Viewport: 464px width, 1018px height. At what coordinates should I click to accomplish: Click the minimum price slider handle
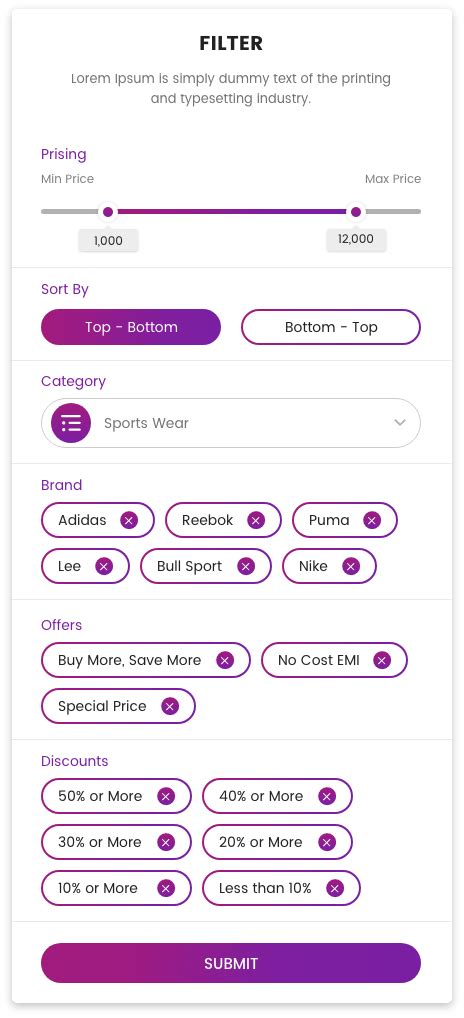(108, 212)
